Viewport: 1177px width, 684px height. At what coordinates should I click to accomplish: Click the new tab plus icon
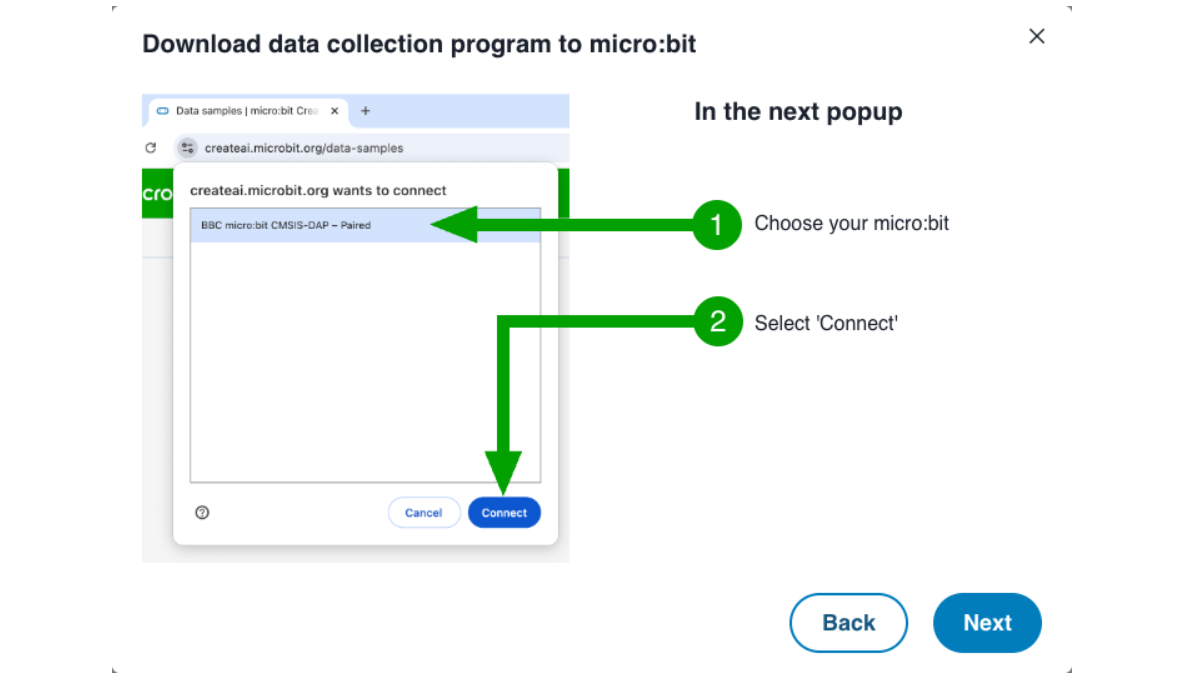pos(365,111)
